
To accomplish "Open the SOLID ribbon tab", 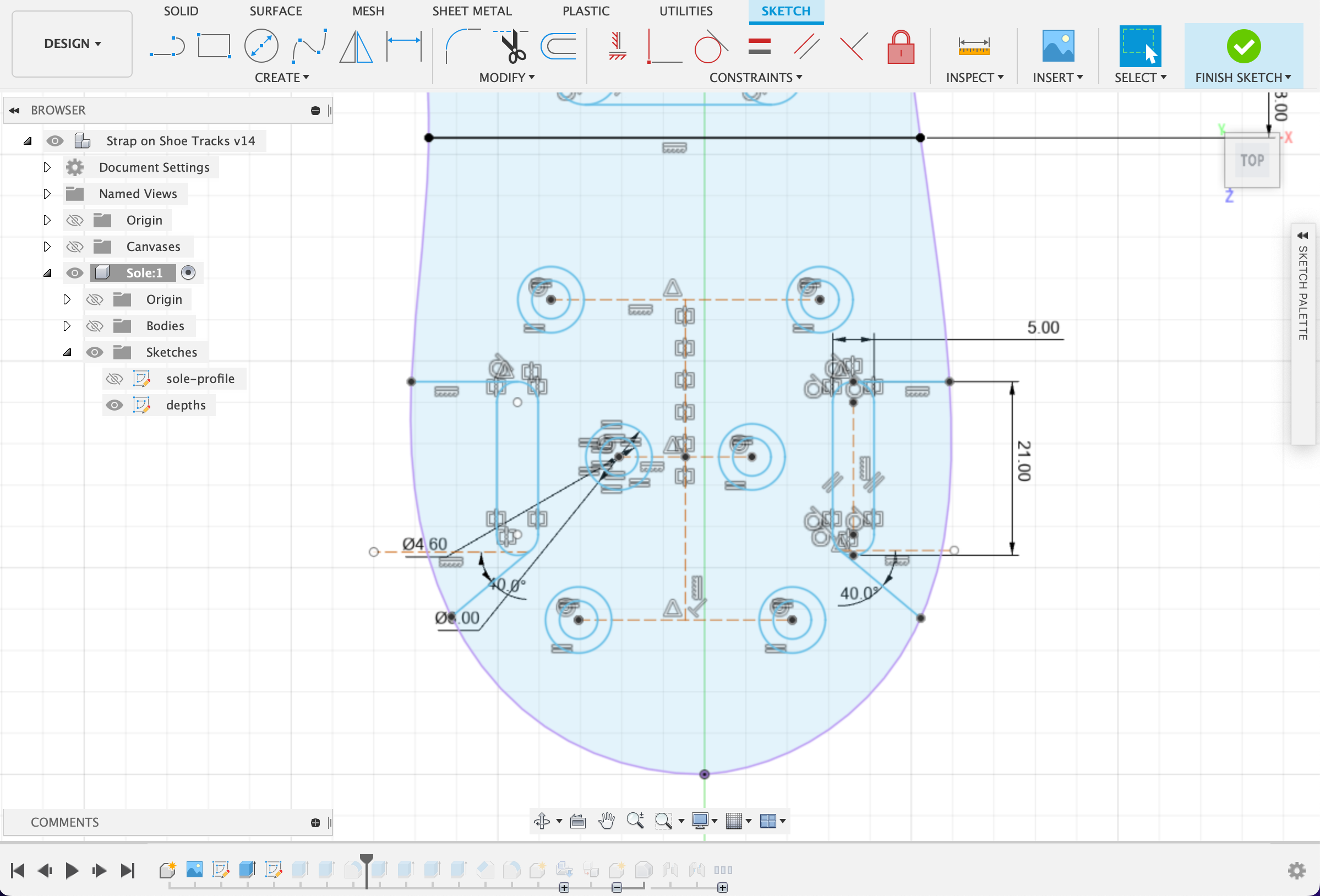I will click(x=181, y=11).
